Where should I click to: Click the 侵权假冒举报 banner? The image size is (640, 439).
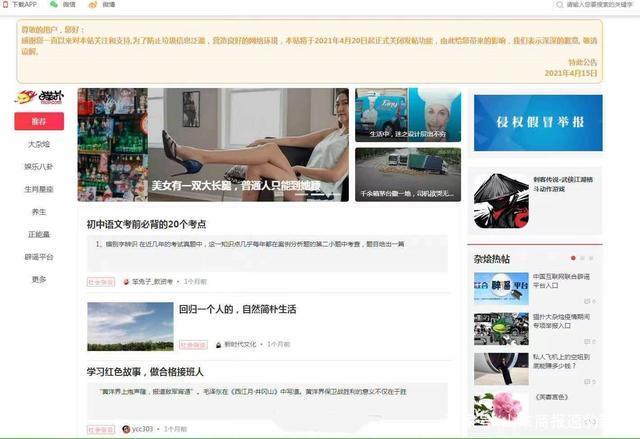pyautogui.click(x=537, y=122)
